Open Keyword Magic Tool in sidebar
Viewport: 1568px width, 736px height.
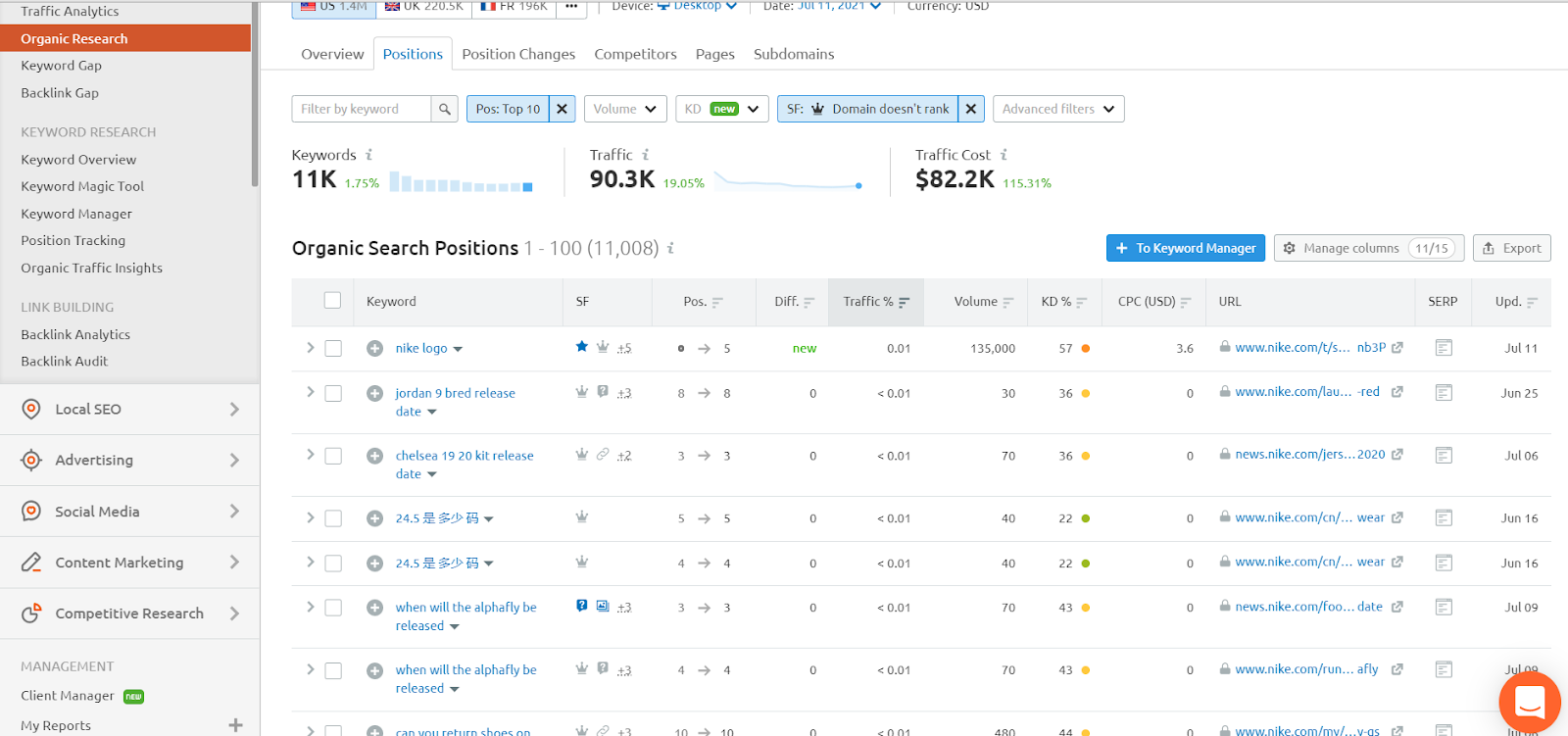(82, 186)
